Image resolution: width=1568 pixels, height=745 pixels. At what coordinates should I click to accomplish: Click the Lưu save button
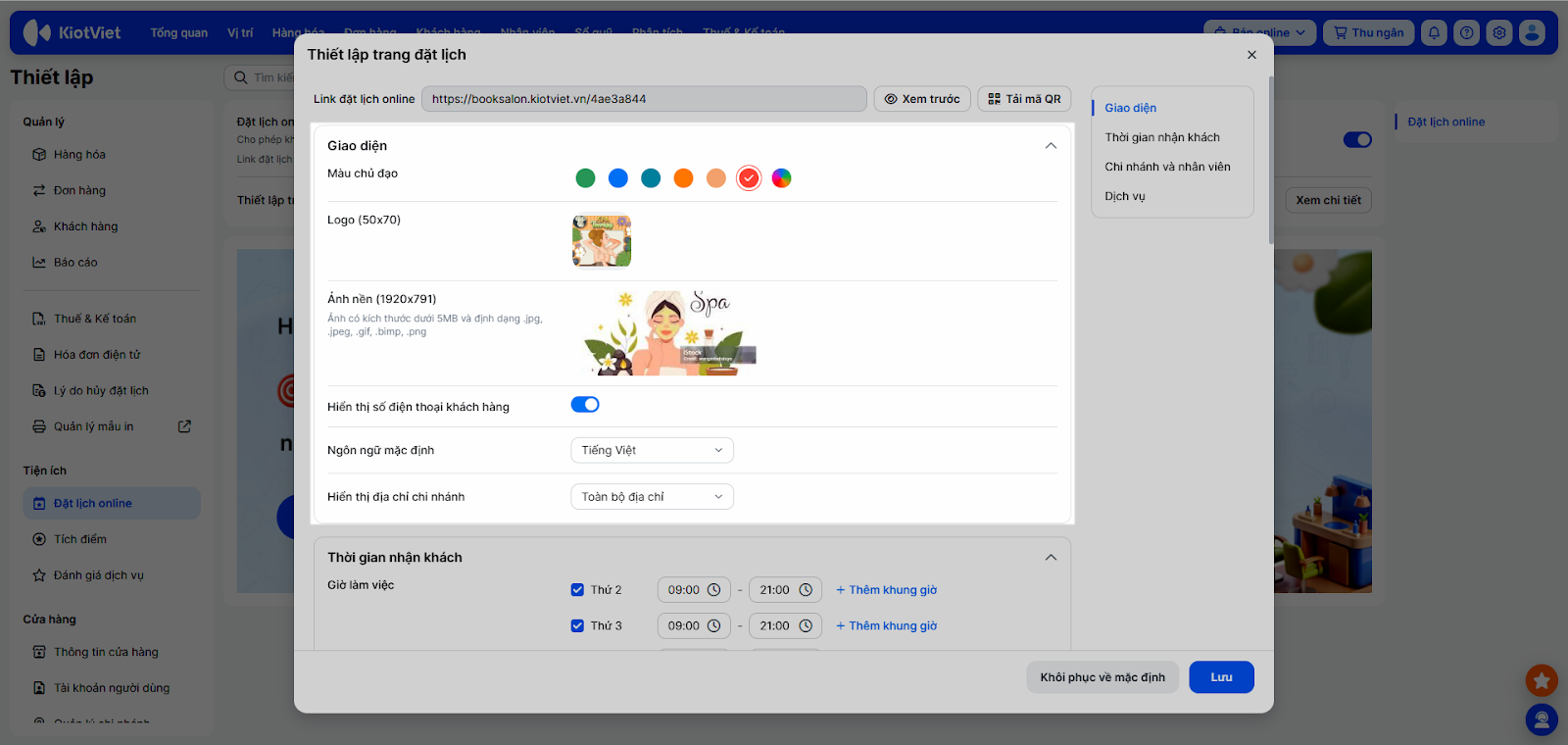tap(1221, 677)
